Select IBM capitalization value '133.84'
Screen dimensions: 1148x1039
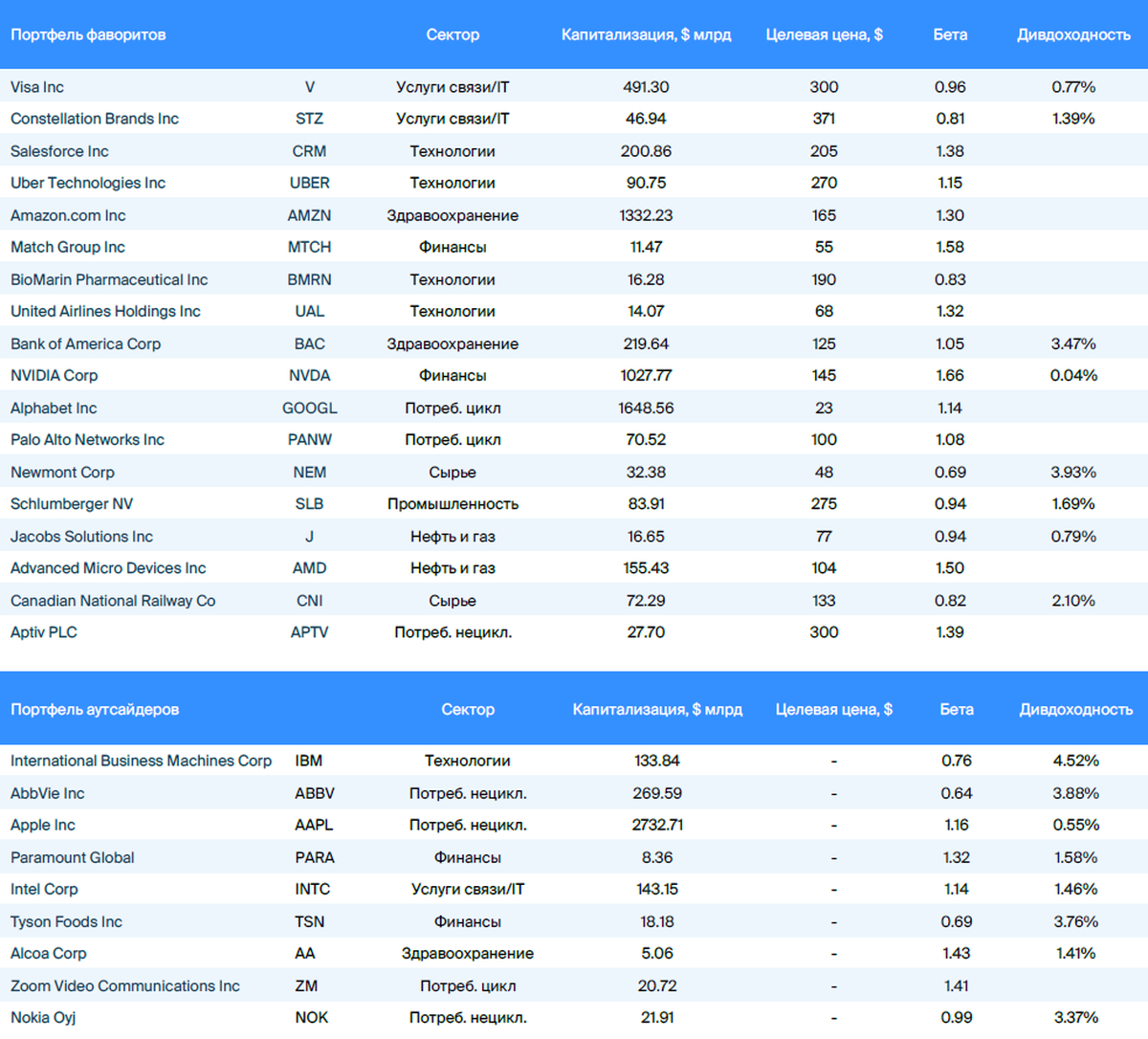[657, 761]
